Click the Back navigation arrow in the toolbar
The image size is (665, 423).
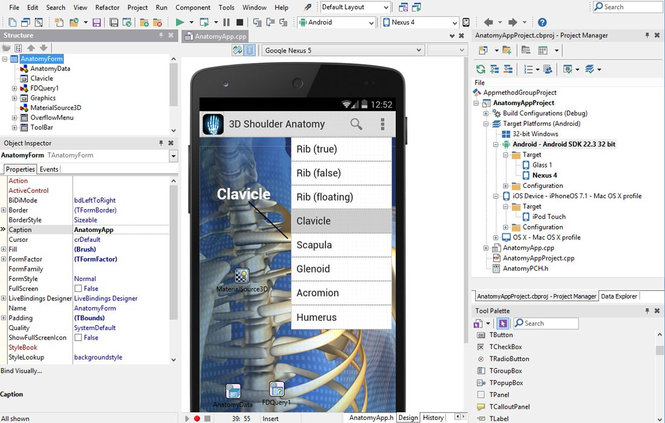tap(488, 22)
